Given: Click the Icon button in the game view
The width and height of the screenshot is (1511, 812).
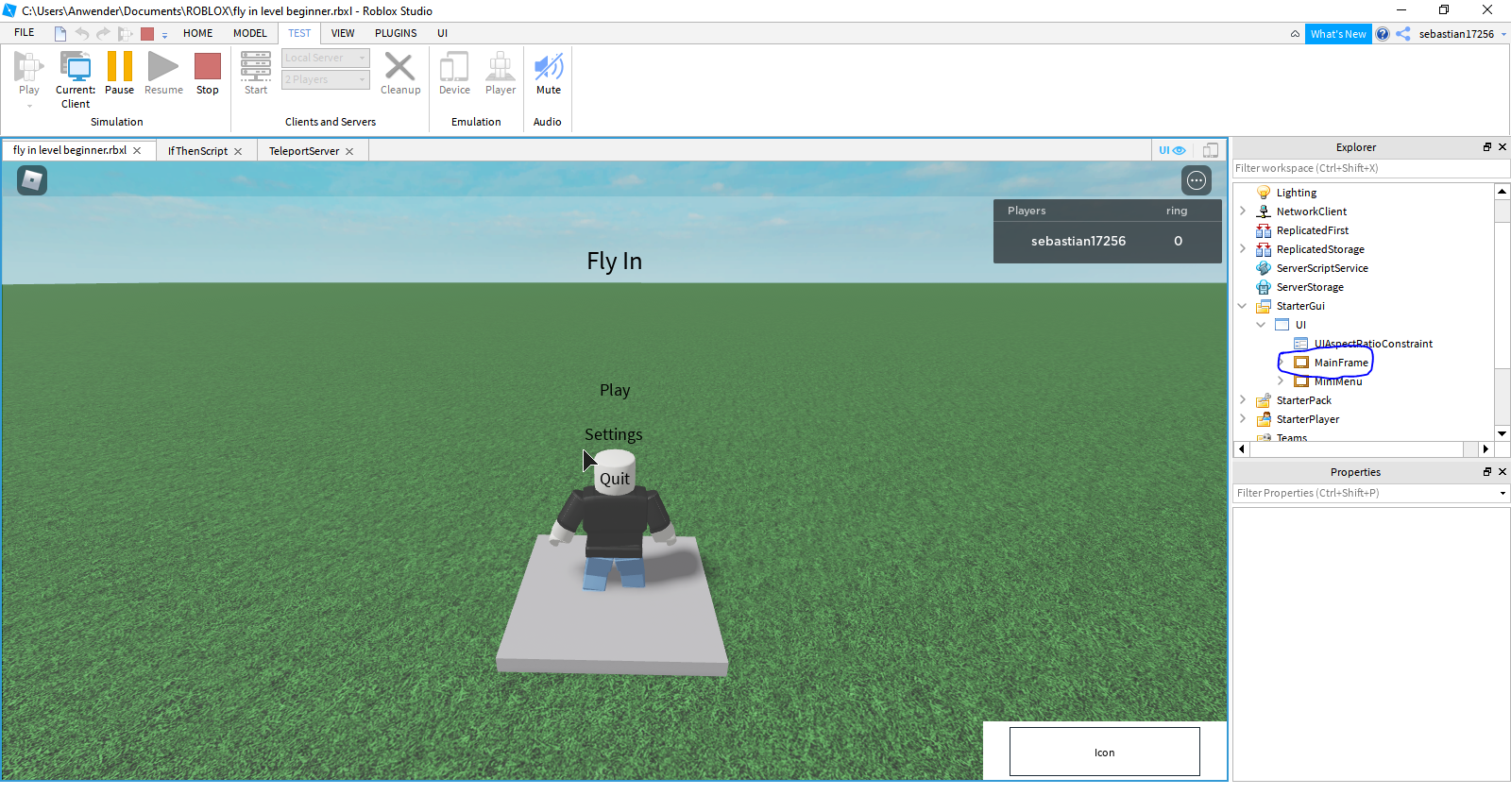Looking at the screenshot, I should click(x=1105, y=752).
